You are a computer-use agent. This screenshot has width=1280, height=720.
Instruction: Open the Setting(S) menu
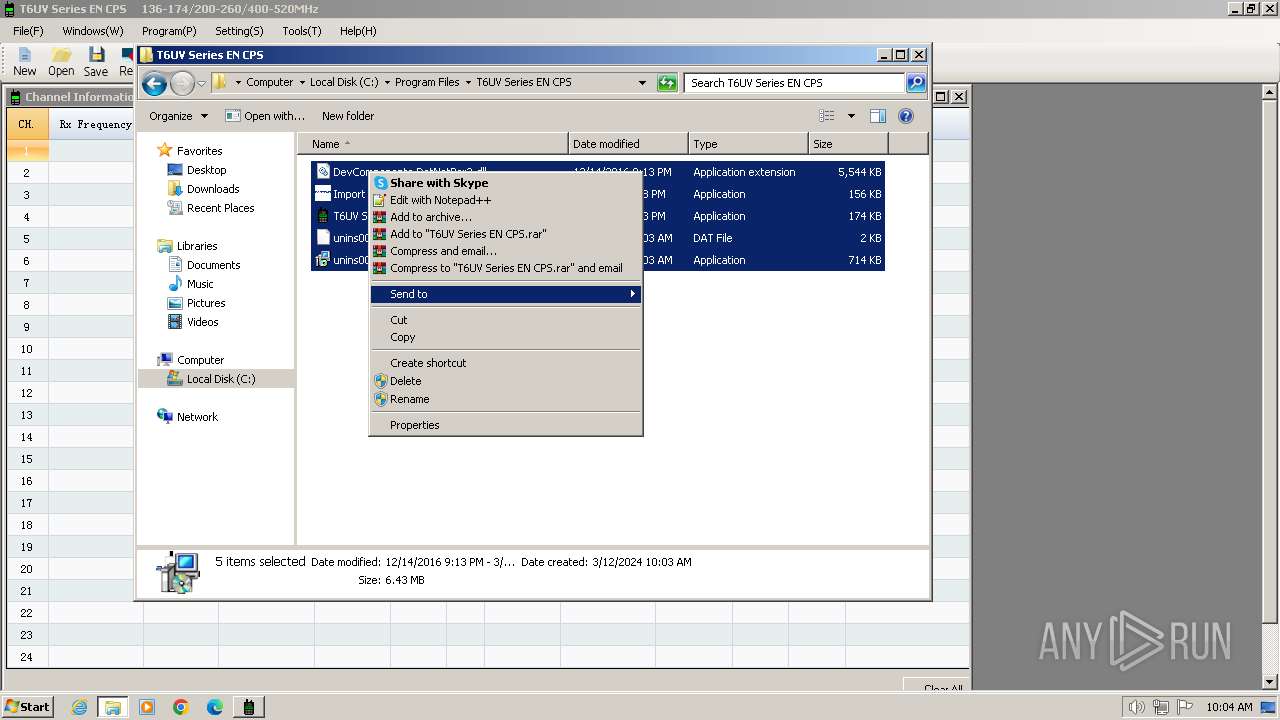pos(239,31)
